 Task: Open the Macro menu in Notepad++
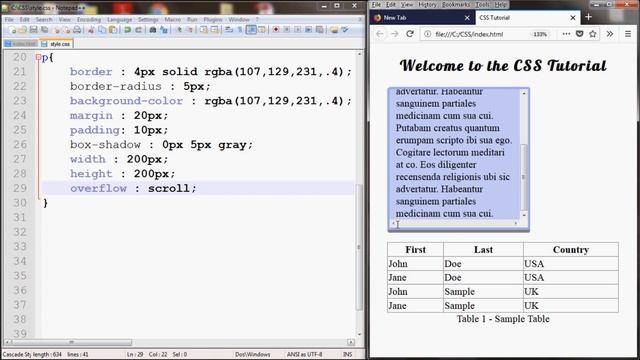172,20
